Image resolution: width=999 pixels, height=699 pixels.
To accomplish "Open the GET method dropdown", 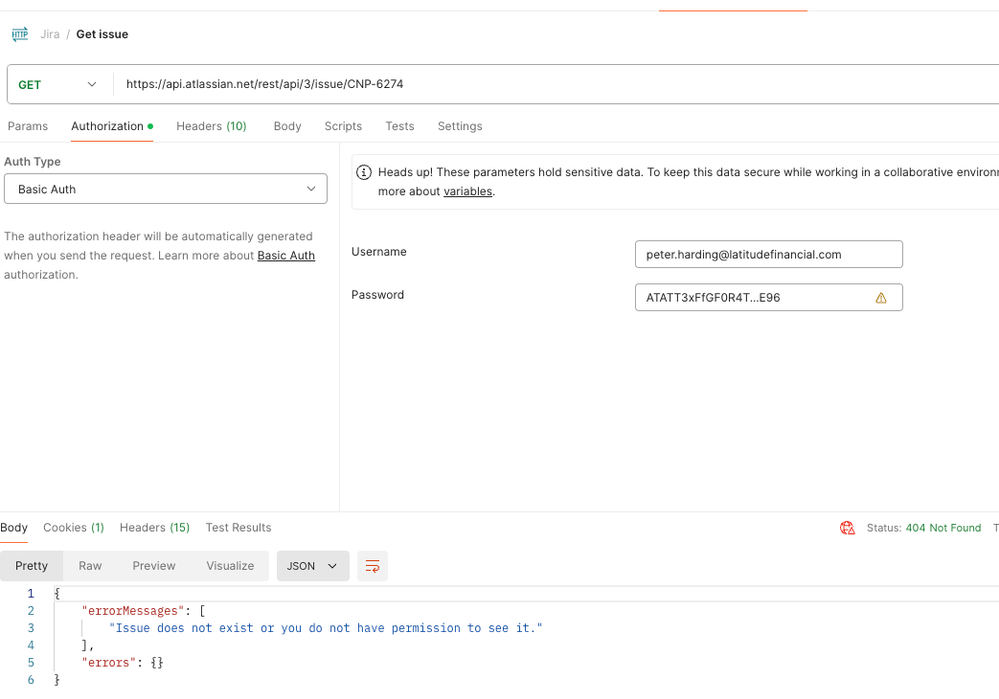I will click(57, 84).
